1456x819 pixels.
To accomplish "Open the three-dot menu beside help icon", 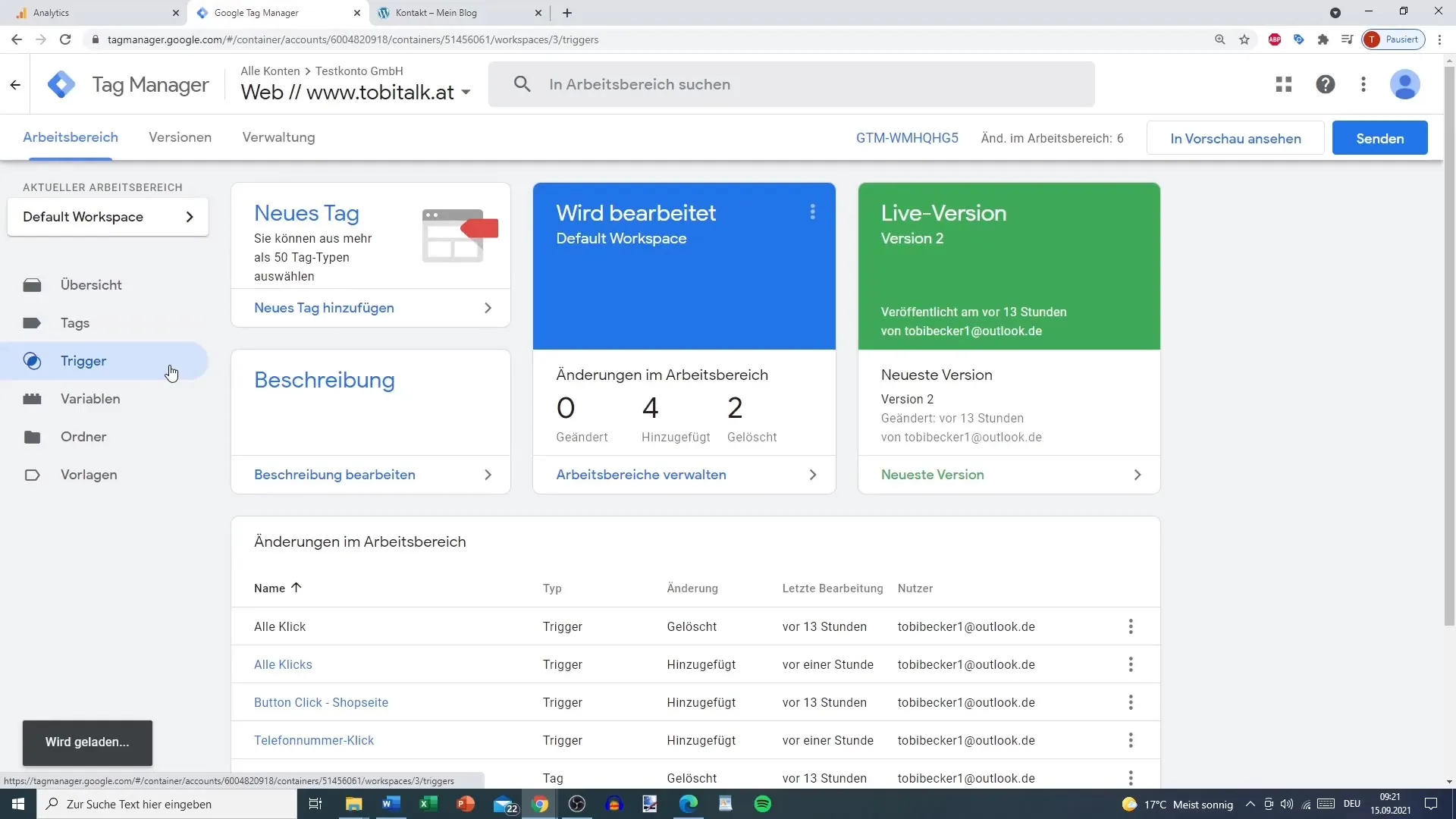I will pos(1363,84).
